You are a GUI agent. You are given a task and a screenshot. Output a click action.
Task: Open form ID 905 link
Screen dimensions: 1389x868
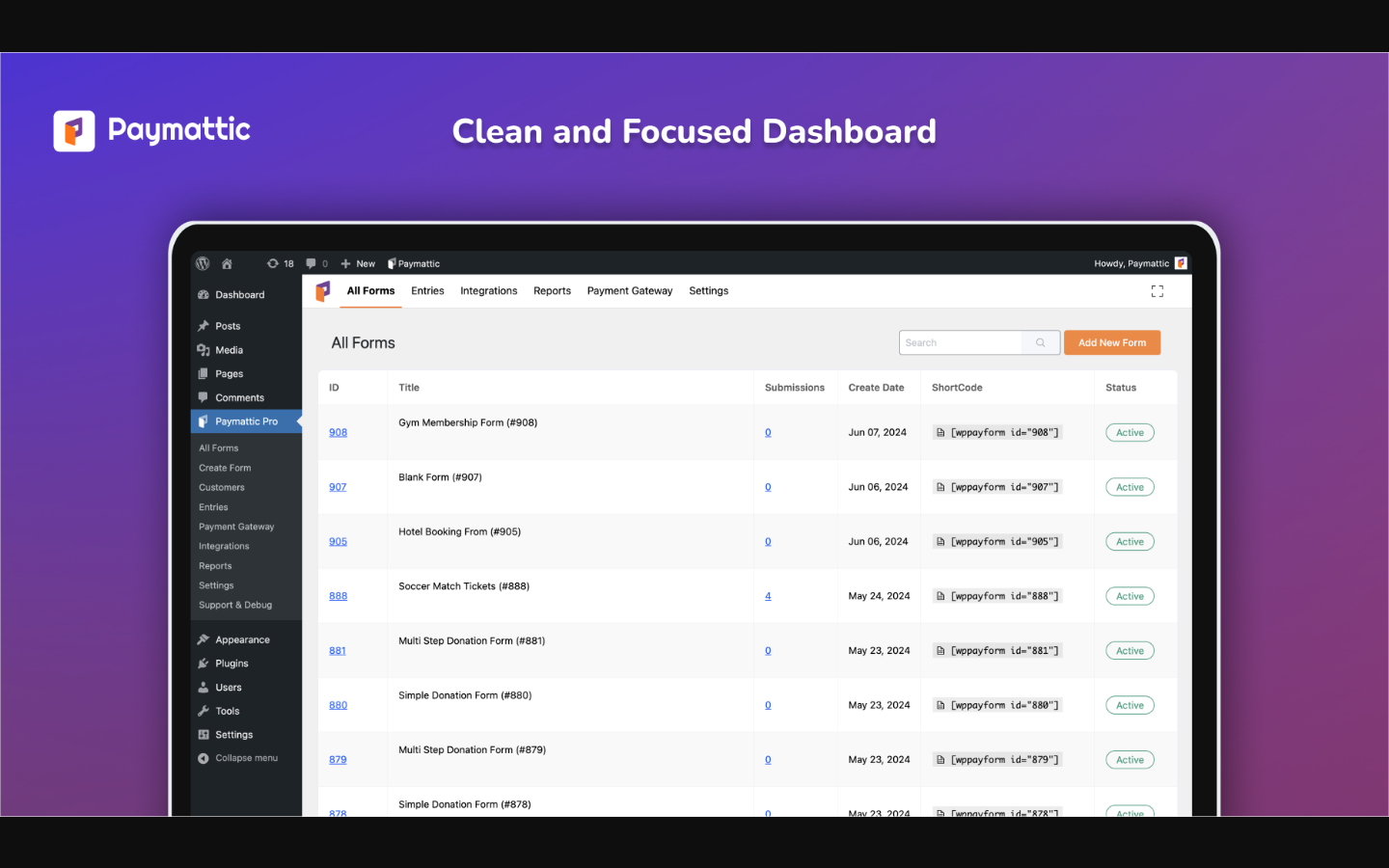coord(338,541)
